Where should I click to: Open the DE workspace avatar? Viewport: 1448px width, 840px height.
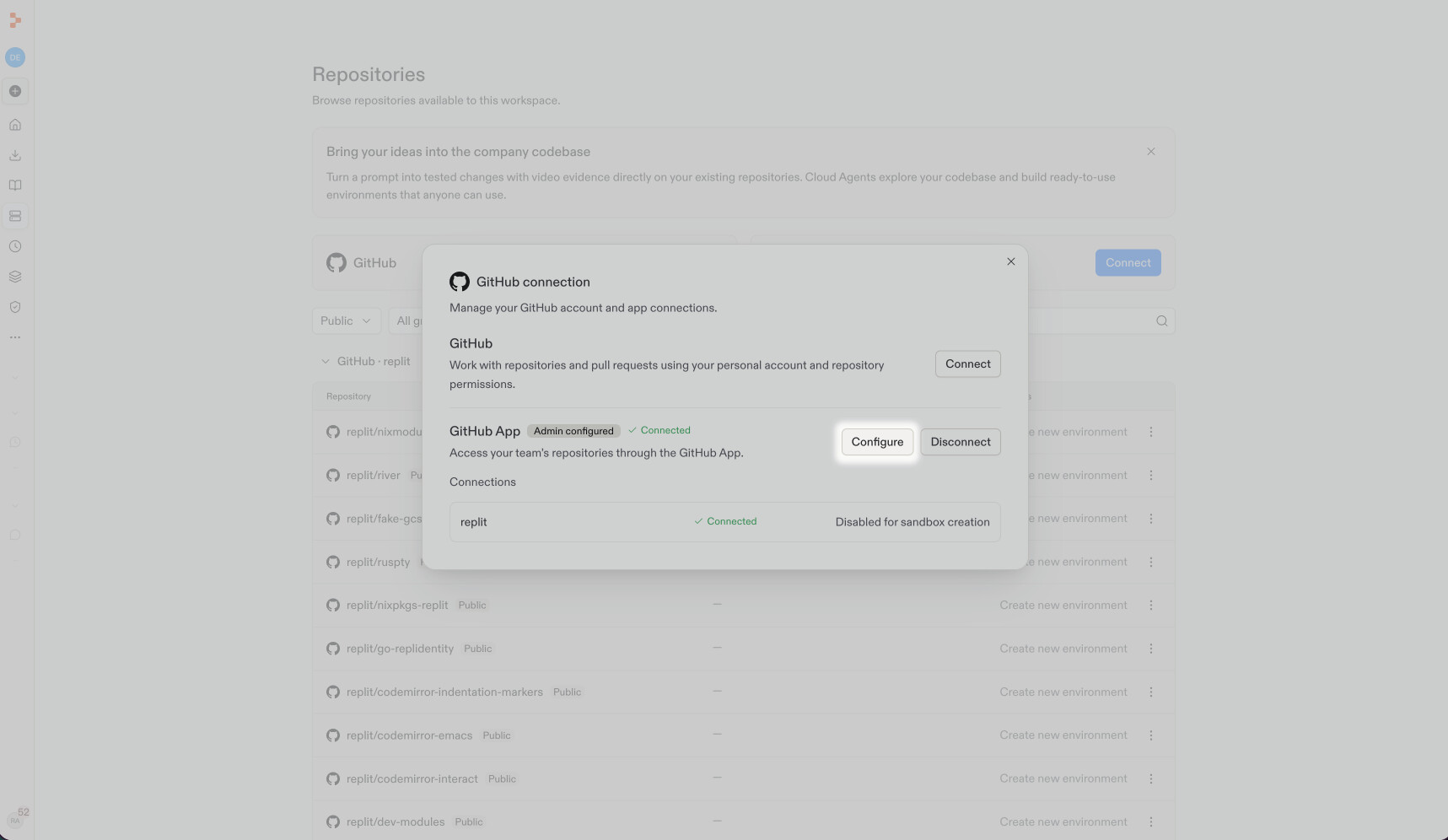pos(15,57)
